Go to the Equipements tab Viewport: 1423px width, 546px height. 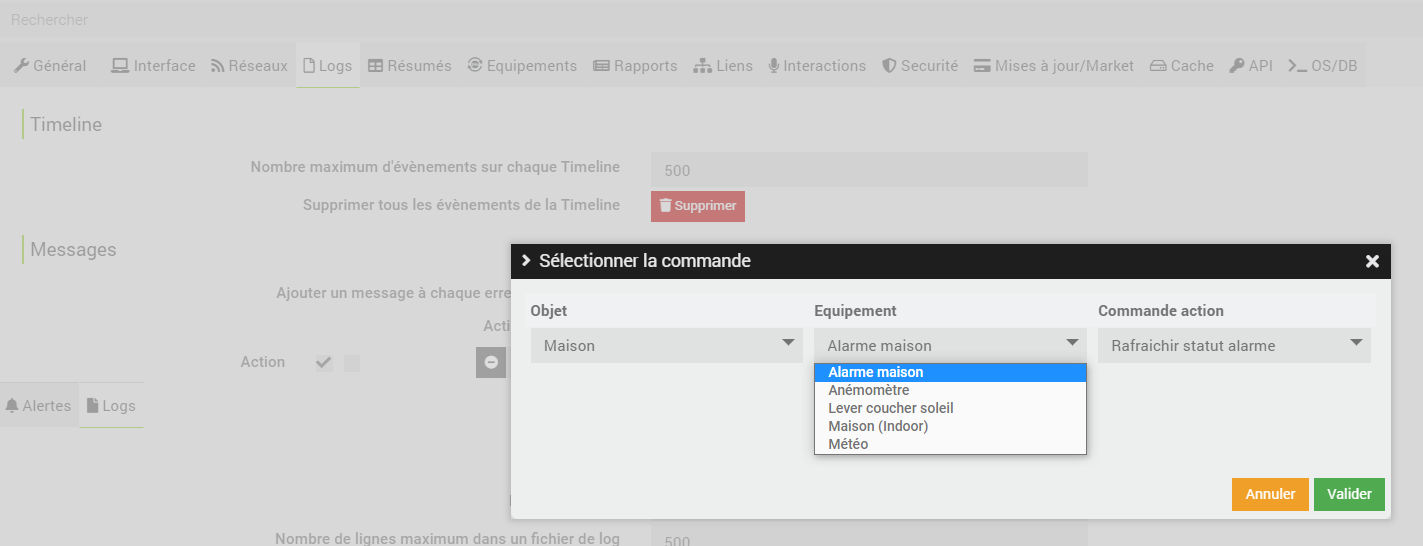tap(522, 66)
